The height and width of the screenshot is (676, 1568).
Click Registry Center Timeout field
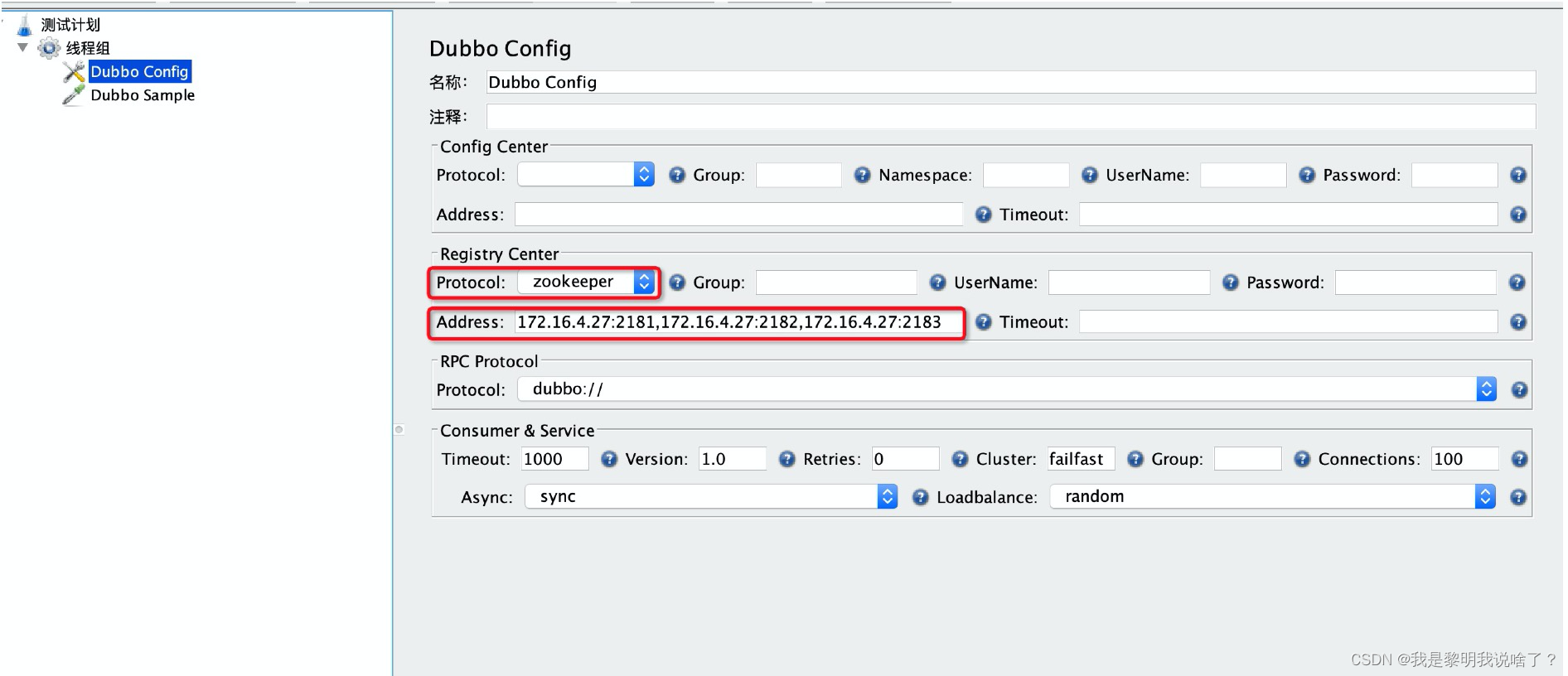pos(1289,322)
